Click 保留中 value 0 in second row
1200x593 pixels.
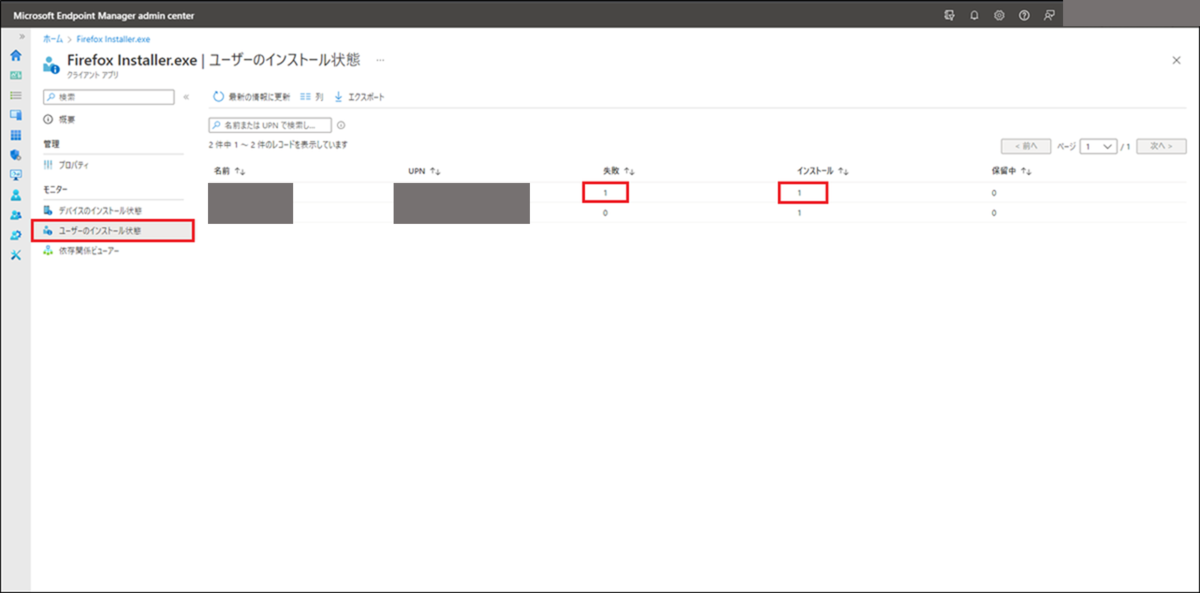[x=994, y=213]
